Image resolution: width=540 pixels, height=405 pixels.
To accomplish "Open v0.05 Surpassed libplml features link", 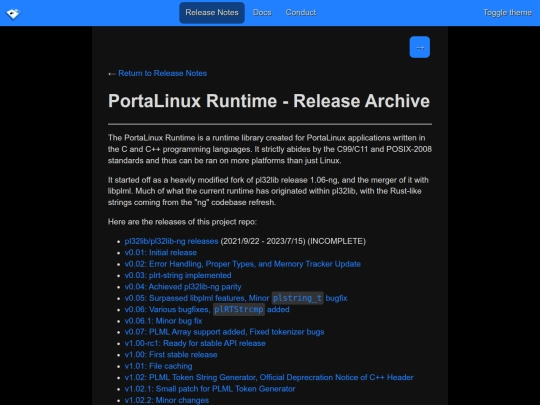I will 236,298.
